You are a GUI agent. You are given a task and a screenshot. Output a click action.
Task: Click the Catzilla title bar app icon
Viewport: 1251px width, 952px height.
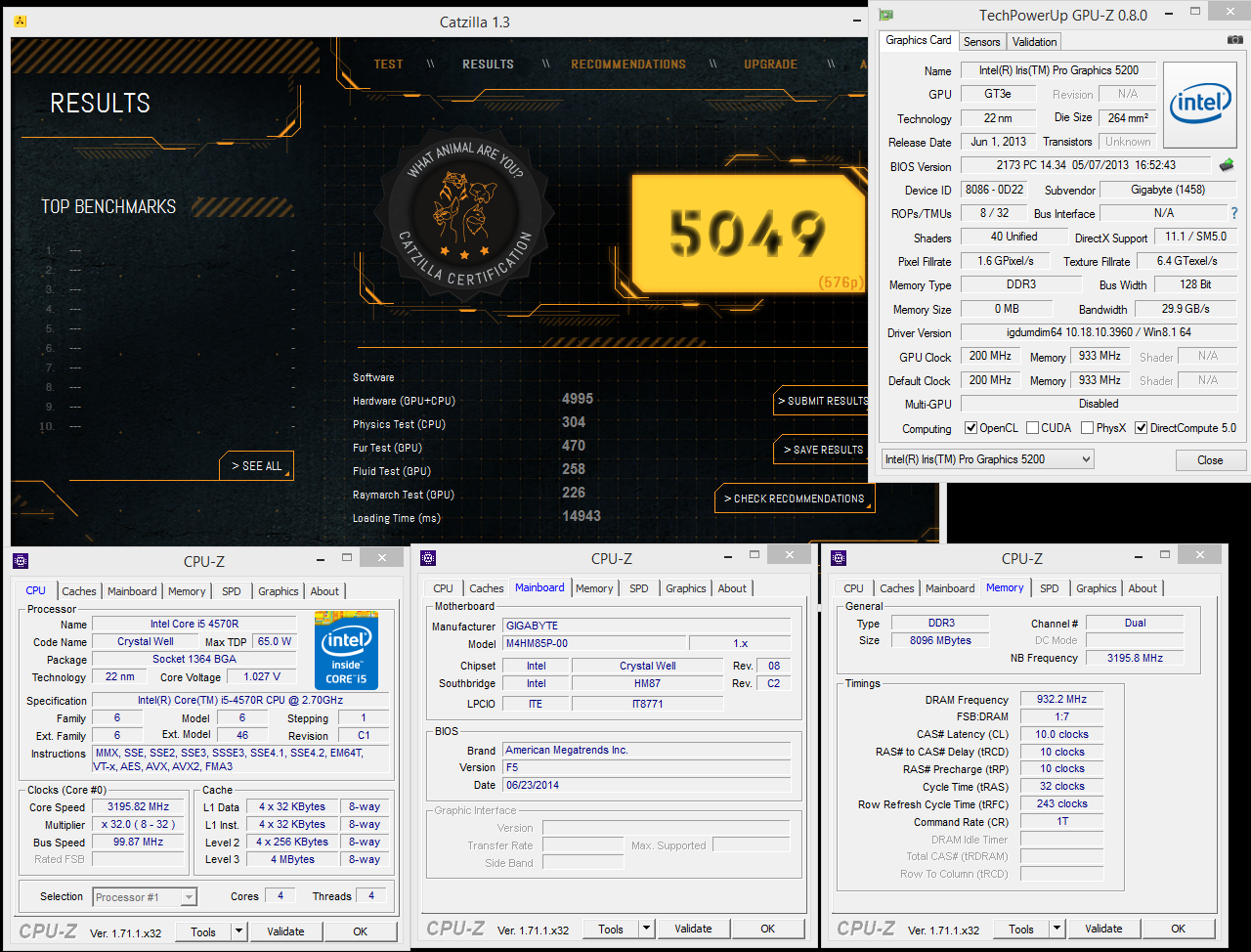[21, 22]
